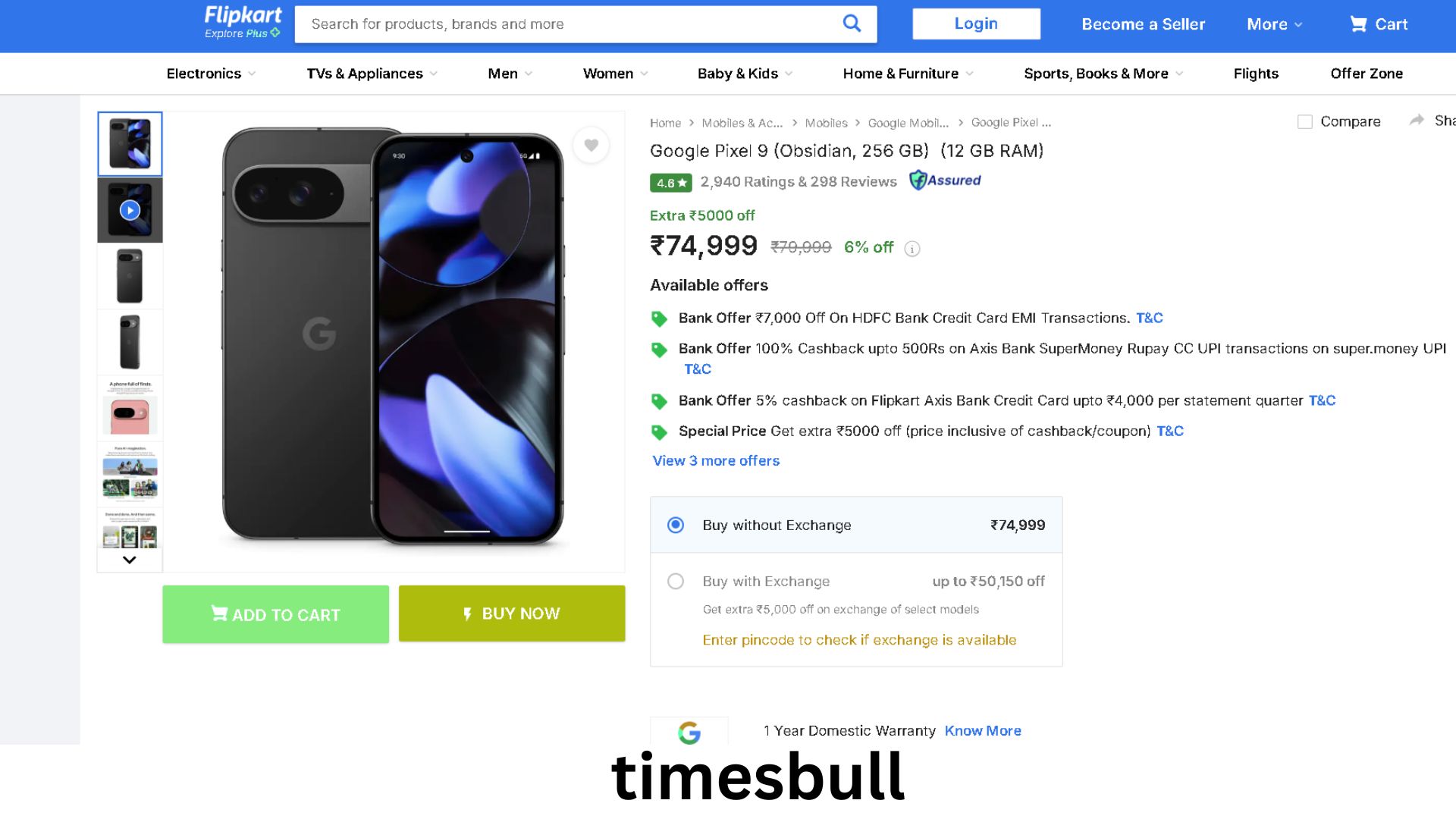Focus the product search input field
Viewport: 1456px width, 819px height.
pyautogui.click(x=569, y=24)
